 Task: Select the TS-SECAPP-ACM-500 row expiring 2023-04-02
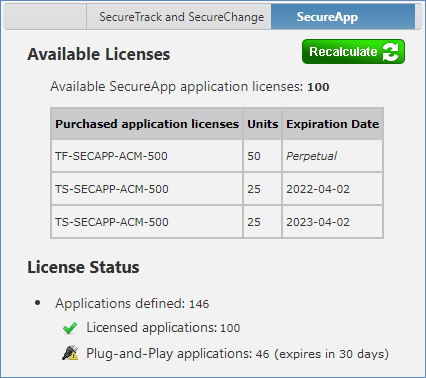(x=217, y=222)
